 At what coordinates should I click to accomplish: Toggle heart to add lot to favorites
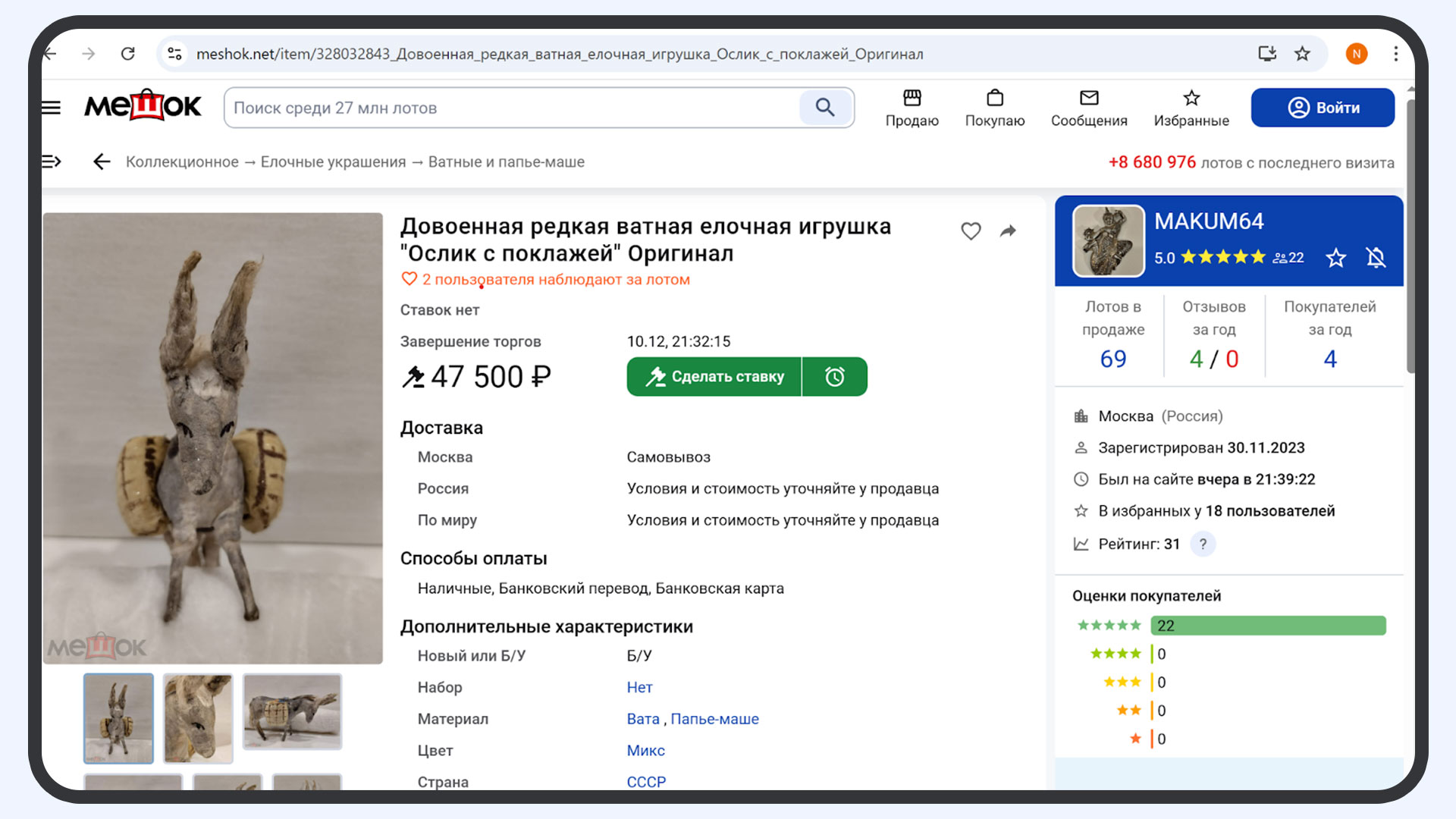[971, 231]
